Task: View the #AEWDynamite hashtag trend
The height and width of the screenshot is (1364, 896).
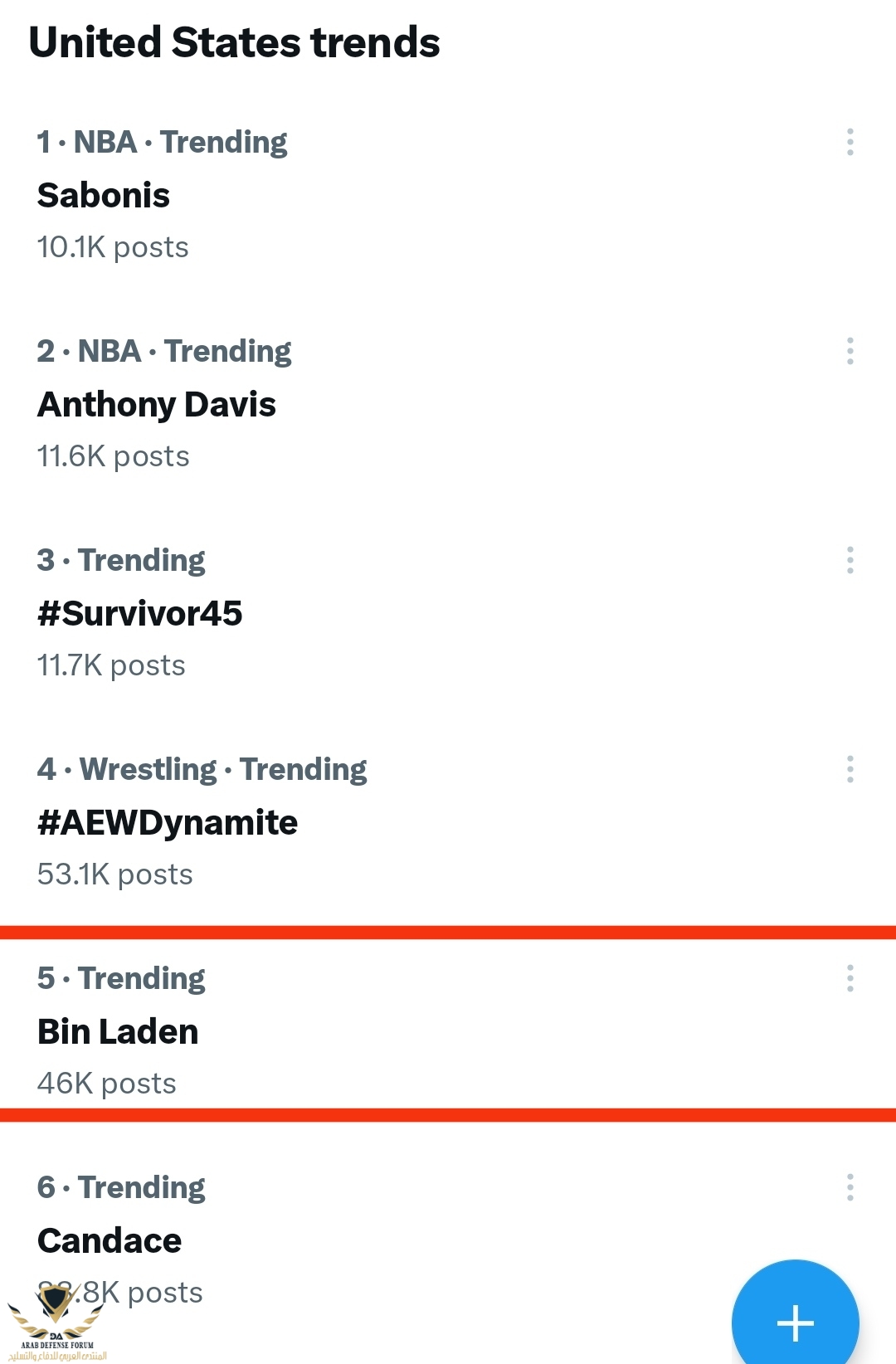Action: [168, 823]
